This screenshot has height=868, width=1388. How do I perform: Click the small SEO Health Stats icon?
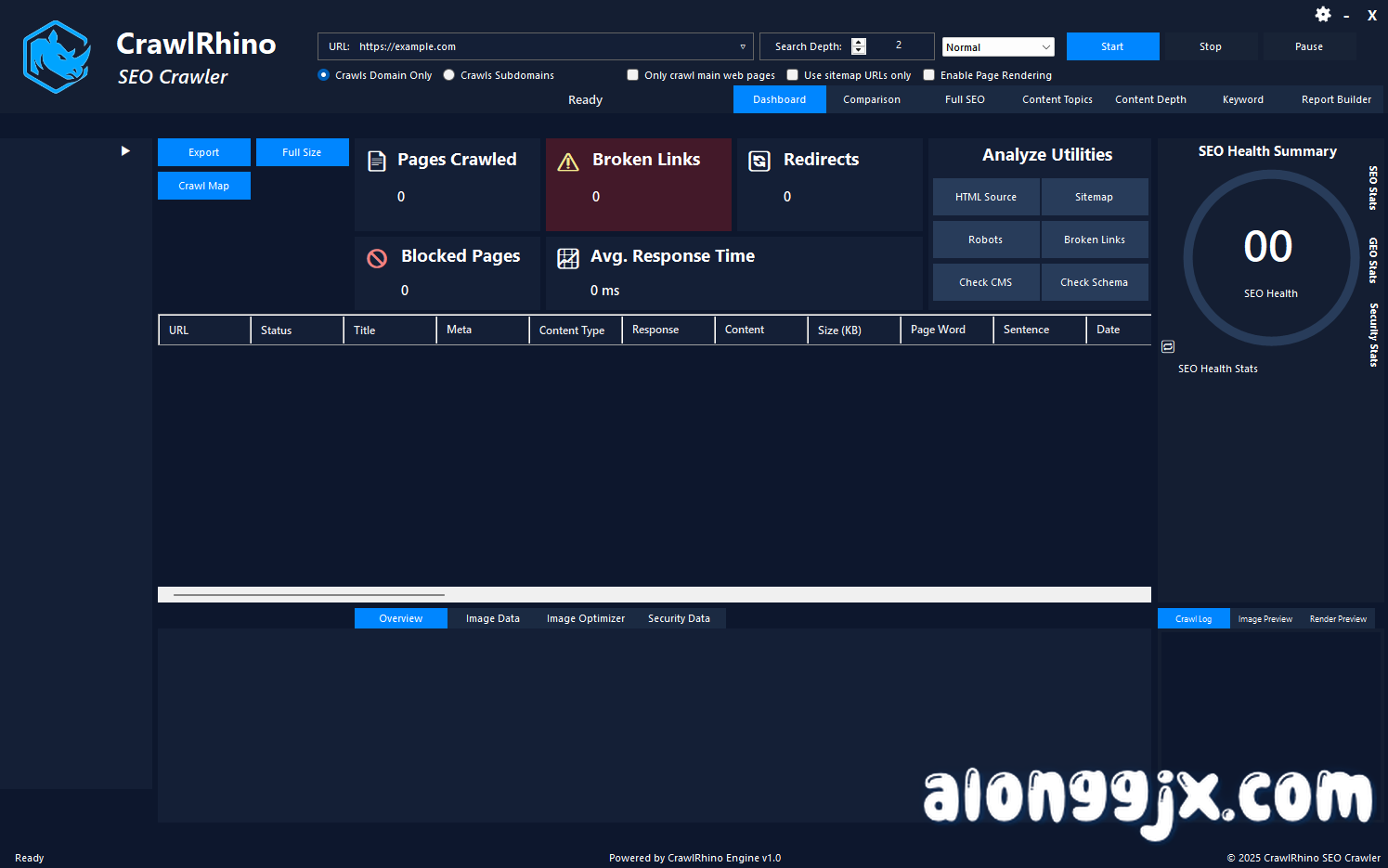(1167, 345)
